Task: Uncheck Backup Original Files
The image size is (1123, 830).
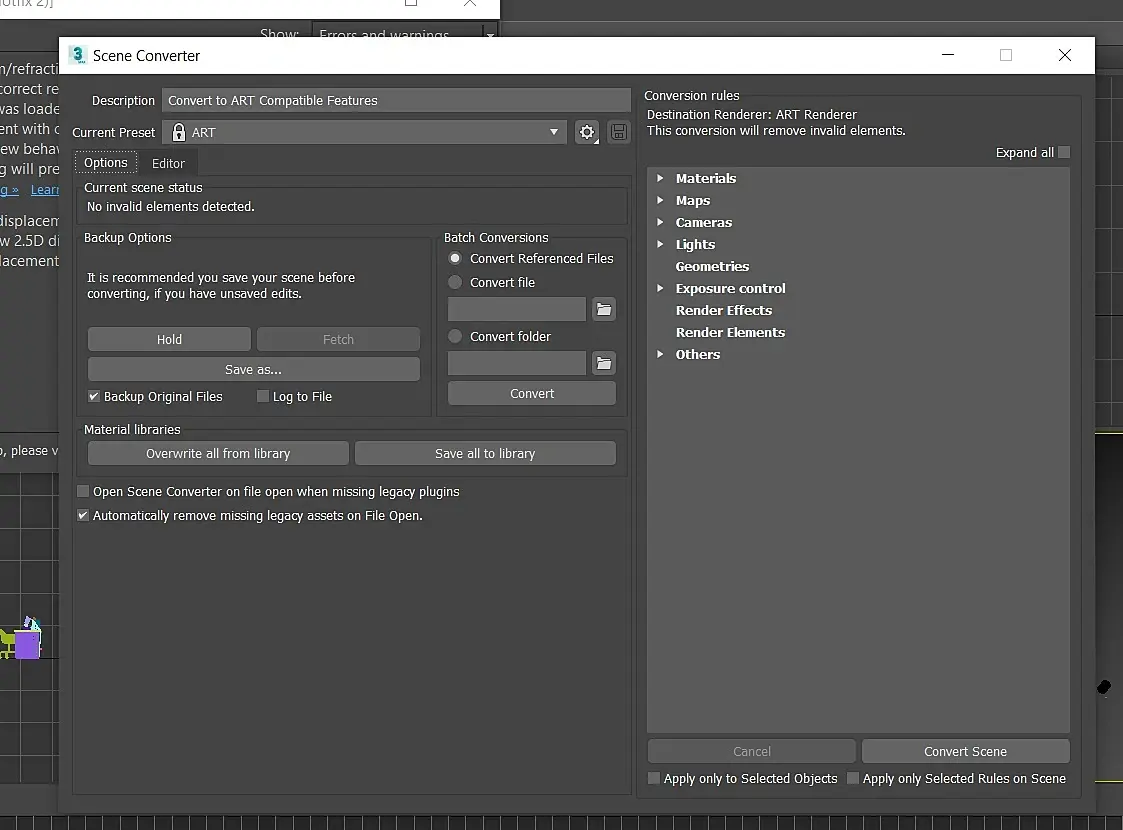Action: coord(94,396)
